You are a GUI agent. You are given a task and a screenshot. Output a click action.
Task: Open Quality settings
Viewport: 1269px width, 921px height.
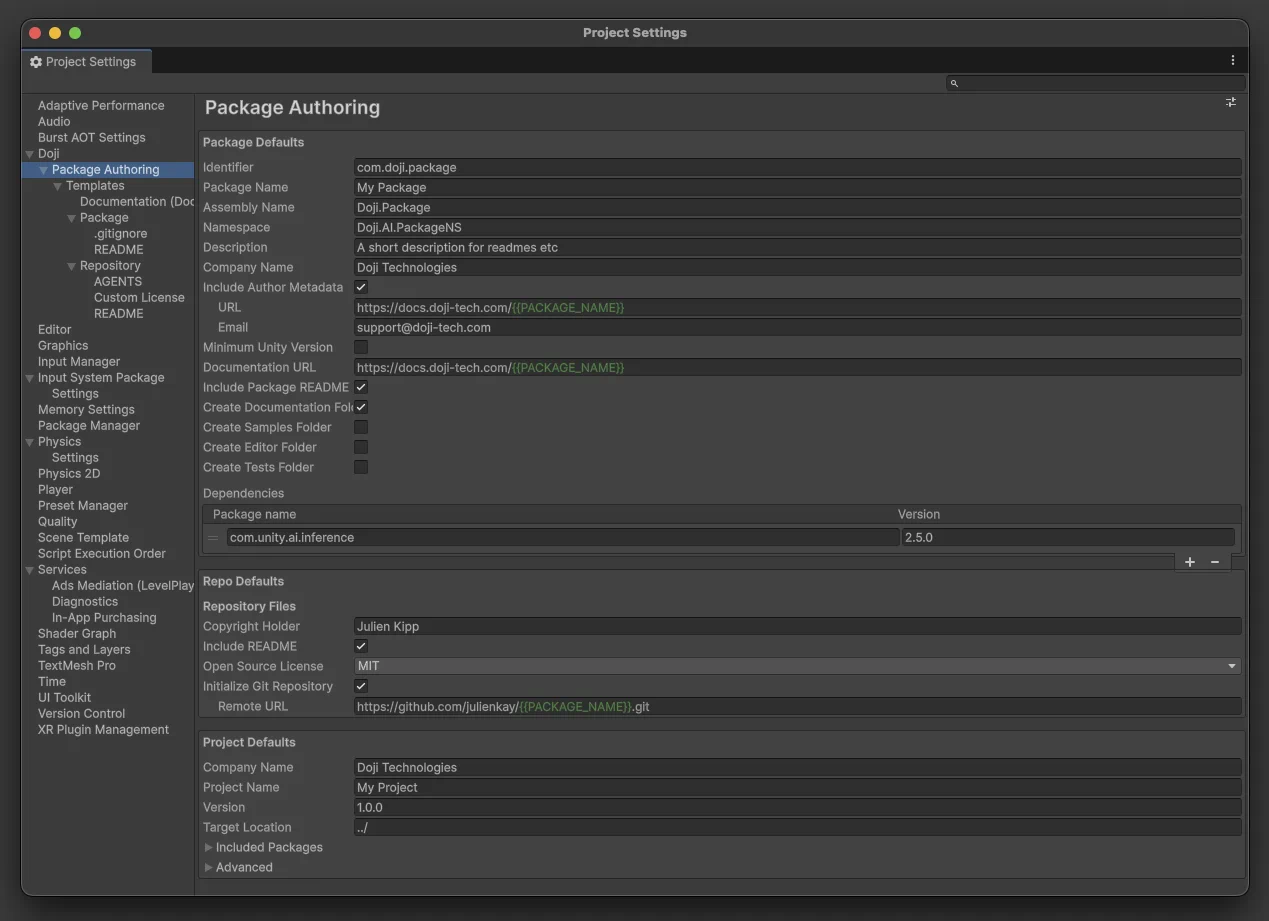57,521
